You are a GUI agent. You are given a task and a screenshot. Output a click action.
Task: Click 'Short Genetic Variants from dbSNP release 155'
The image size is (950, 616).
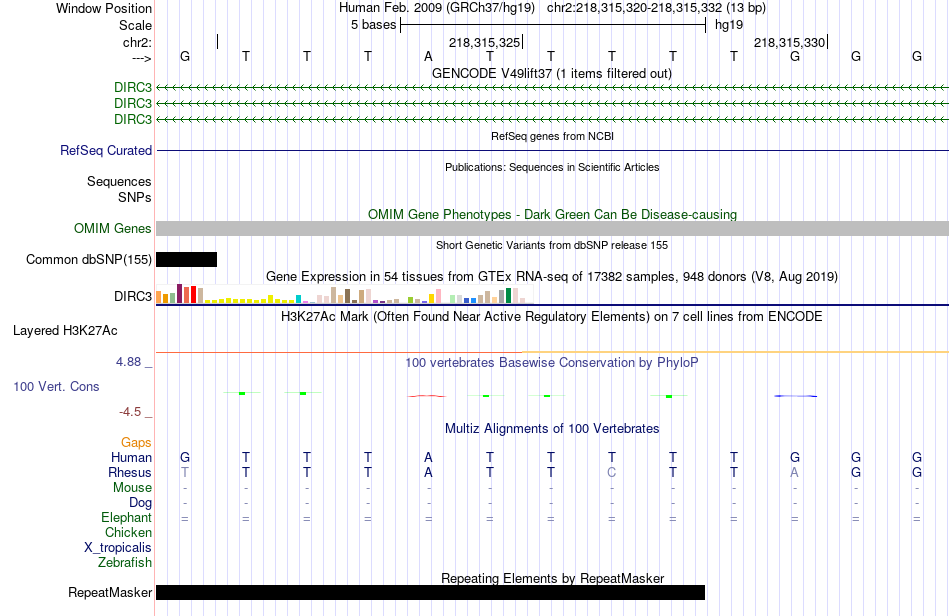click(552, 245)
